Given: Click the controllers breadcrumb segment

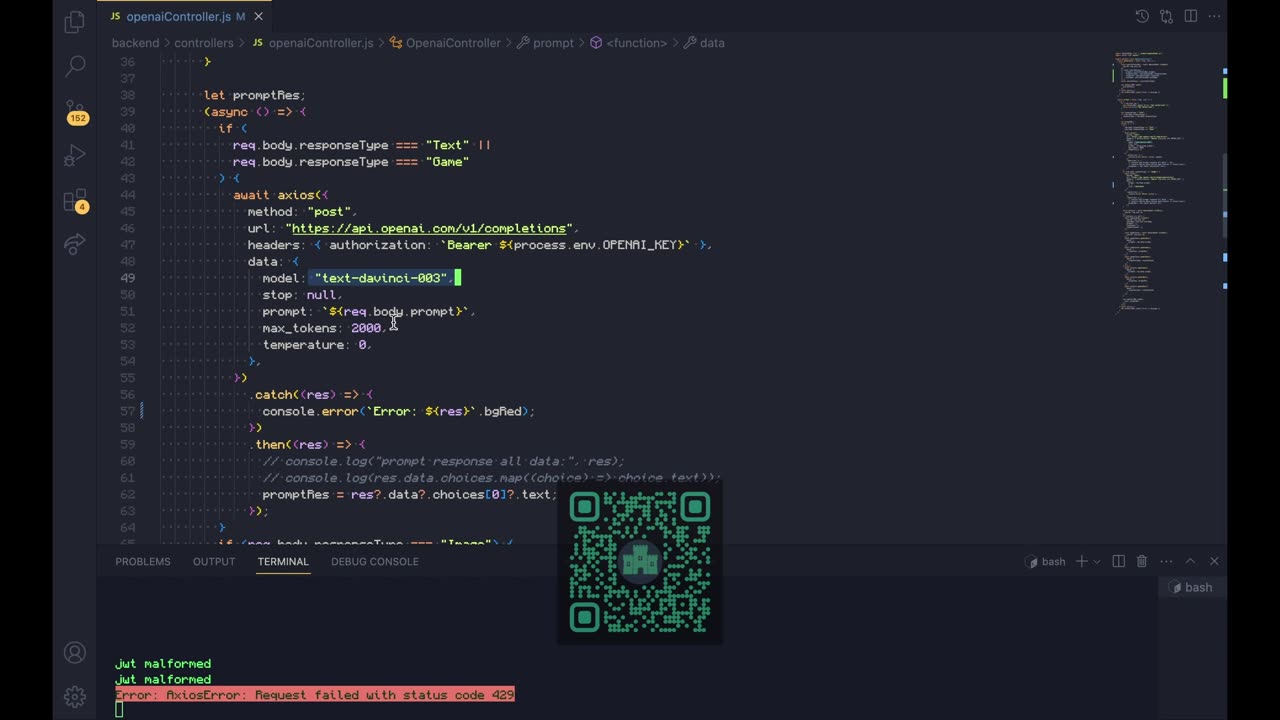Looking at the screenshot, I should 204,43.
